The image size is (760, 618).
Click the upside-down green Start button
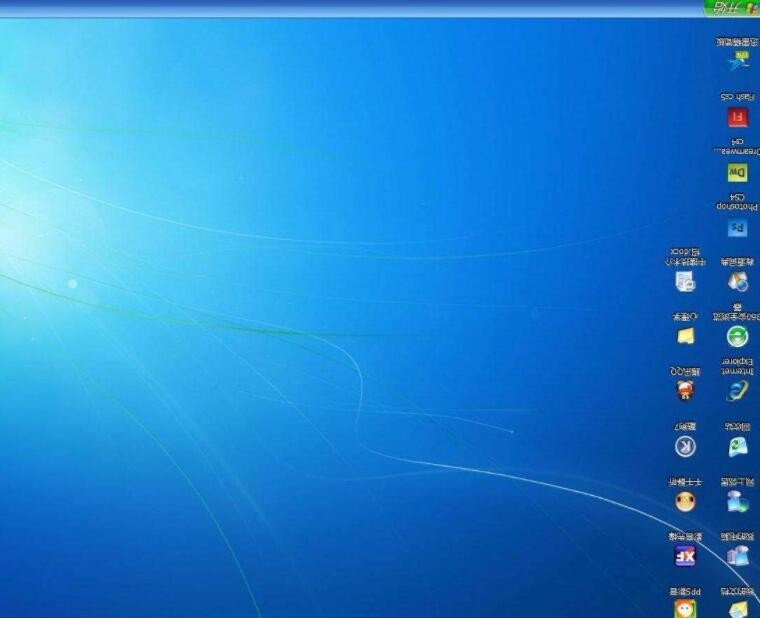click(x=731, y=8)
